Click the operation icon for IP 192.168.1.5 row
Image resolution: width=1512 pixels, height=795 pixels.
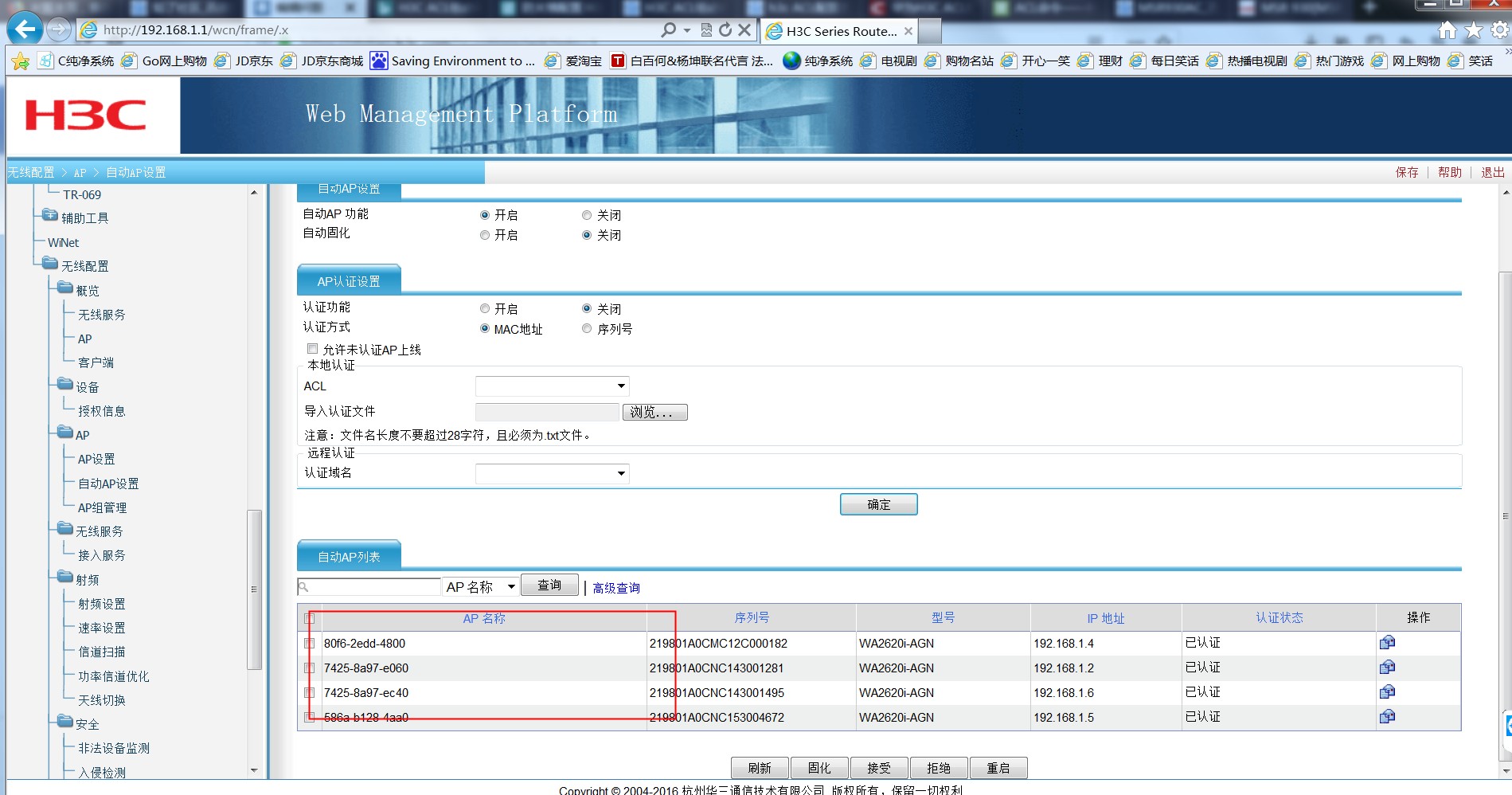click(1387, 716)
